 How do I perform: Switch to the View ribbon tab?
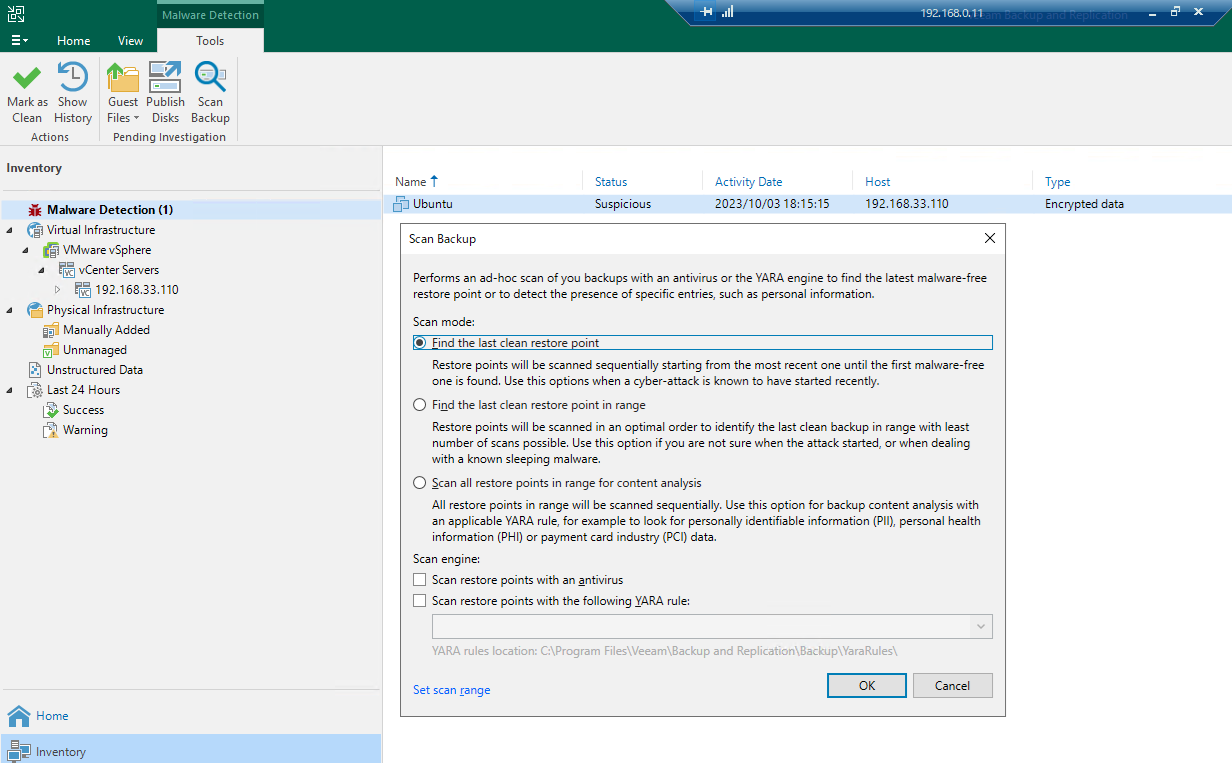pyautogui.click(x=131, y=41)
